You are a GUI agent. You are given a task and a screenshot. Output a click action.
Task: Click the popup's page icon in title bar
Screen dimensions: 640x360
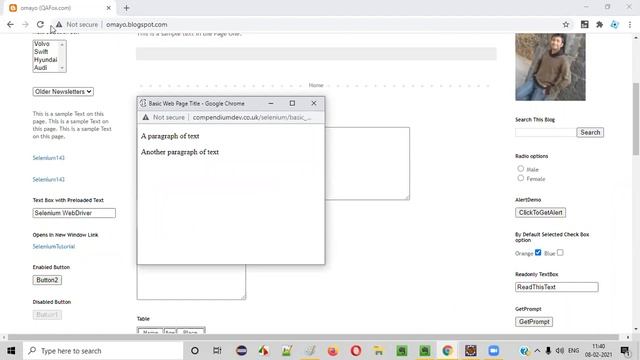pyautogui.click(x=143, y=103)
